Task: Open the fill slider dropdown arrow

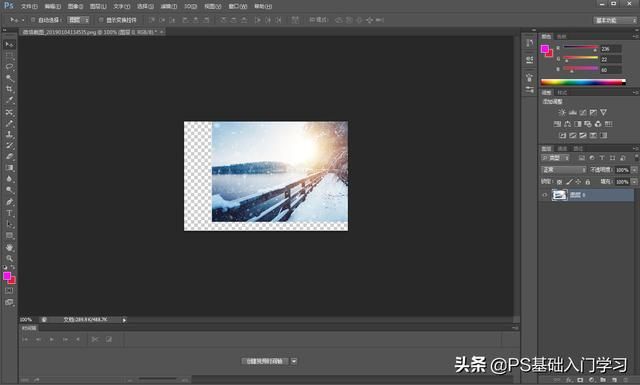Action: [634, 182]
